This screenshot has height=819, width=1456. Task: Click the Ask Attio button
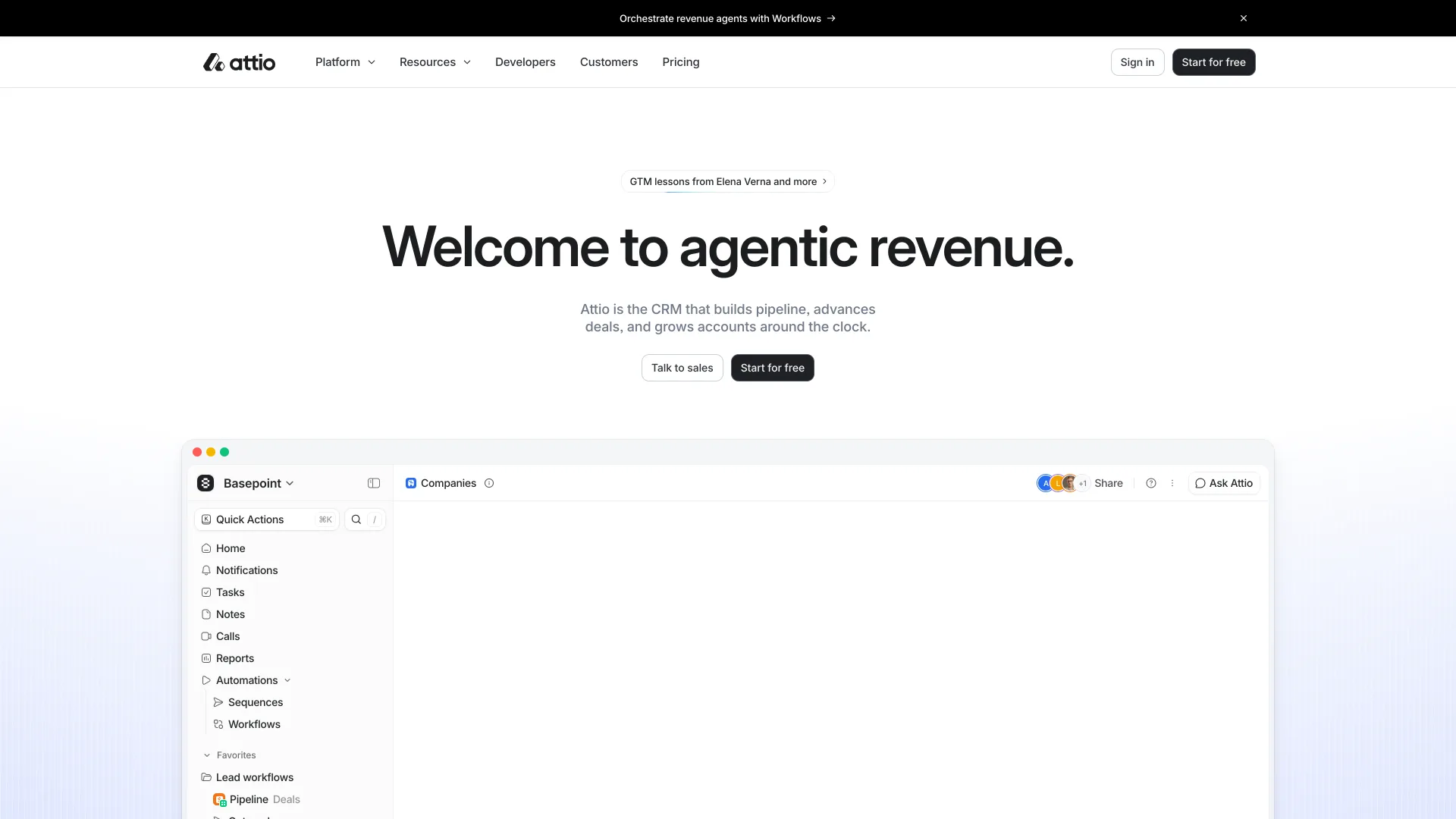[x=1224, y=483]
